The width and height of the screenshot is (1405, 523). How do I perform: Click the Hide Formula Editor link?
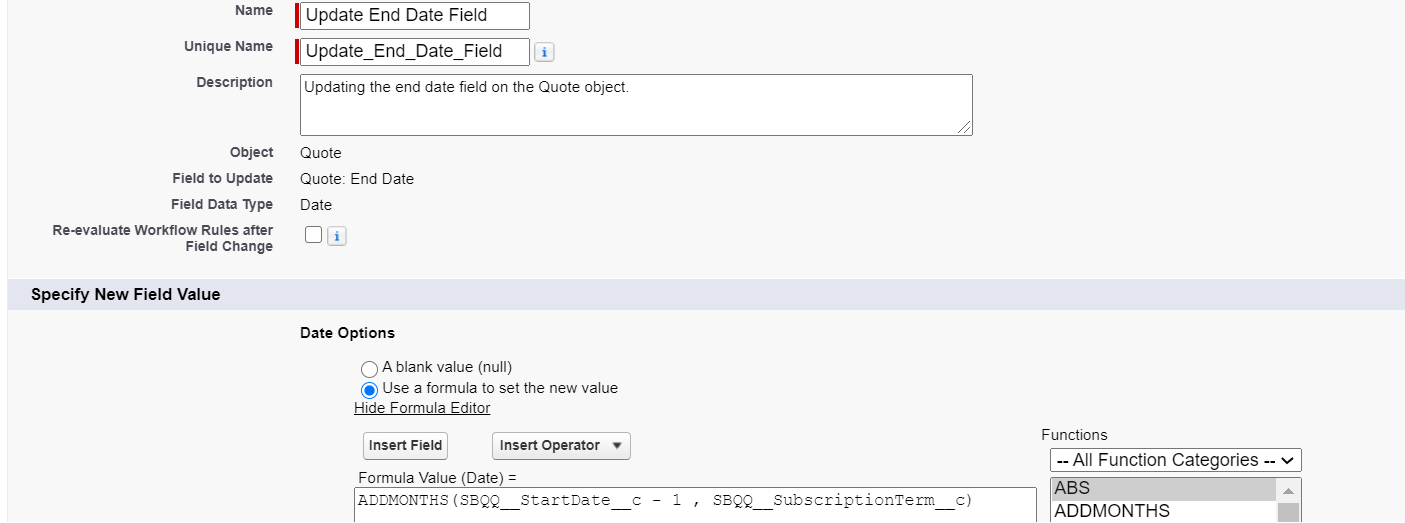[x=422, y=408]
